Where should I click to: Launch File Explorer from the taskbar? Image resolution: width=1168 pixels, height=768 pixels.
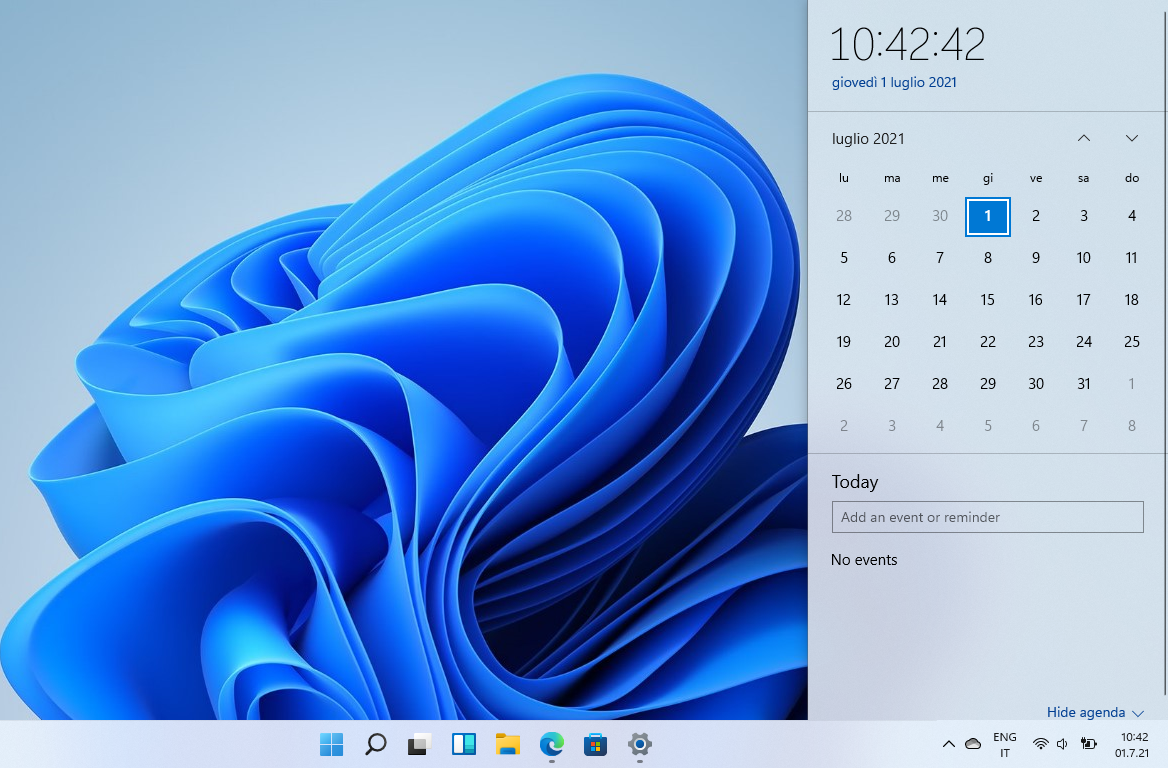[507, 743]
